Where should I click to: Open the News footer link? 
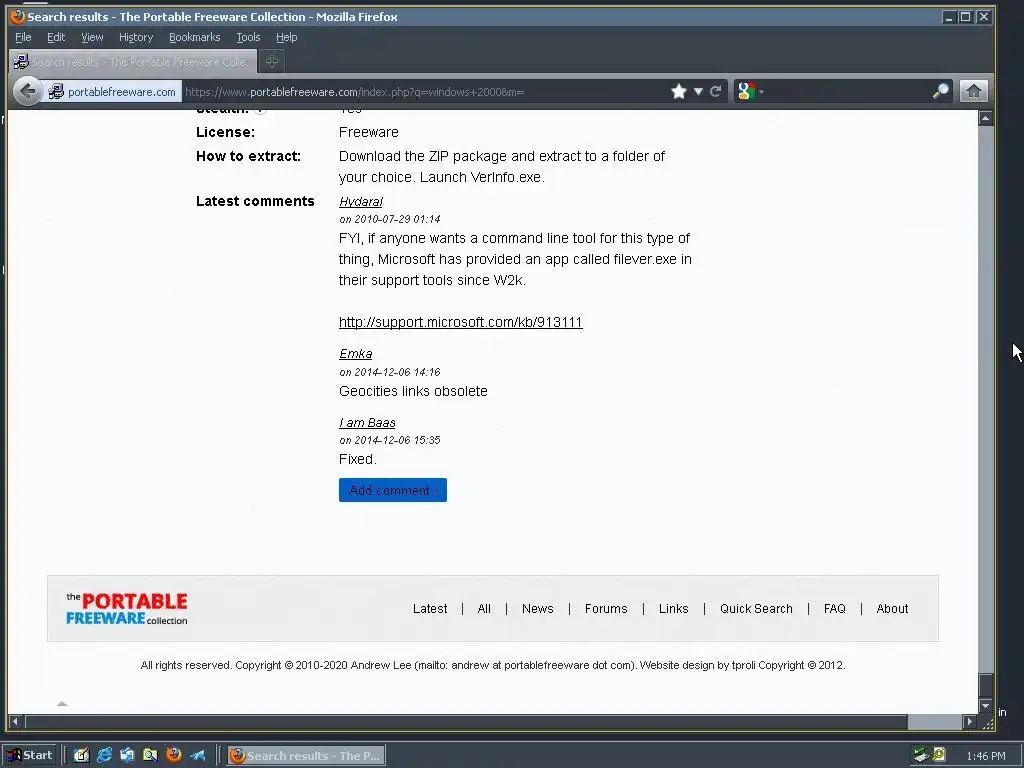click(x=537, y=609)
